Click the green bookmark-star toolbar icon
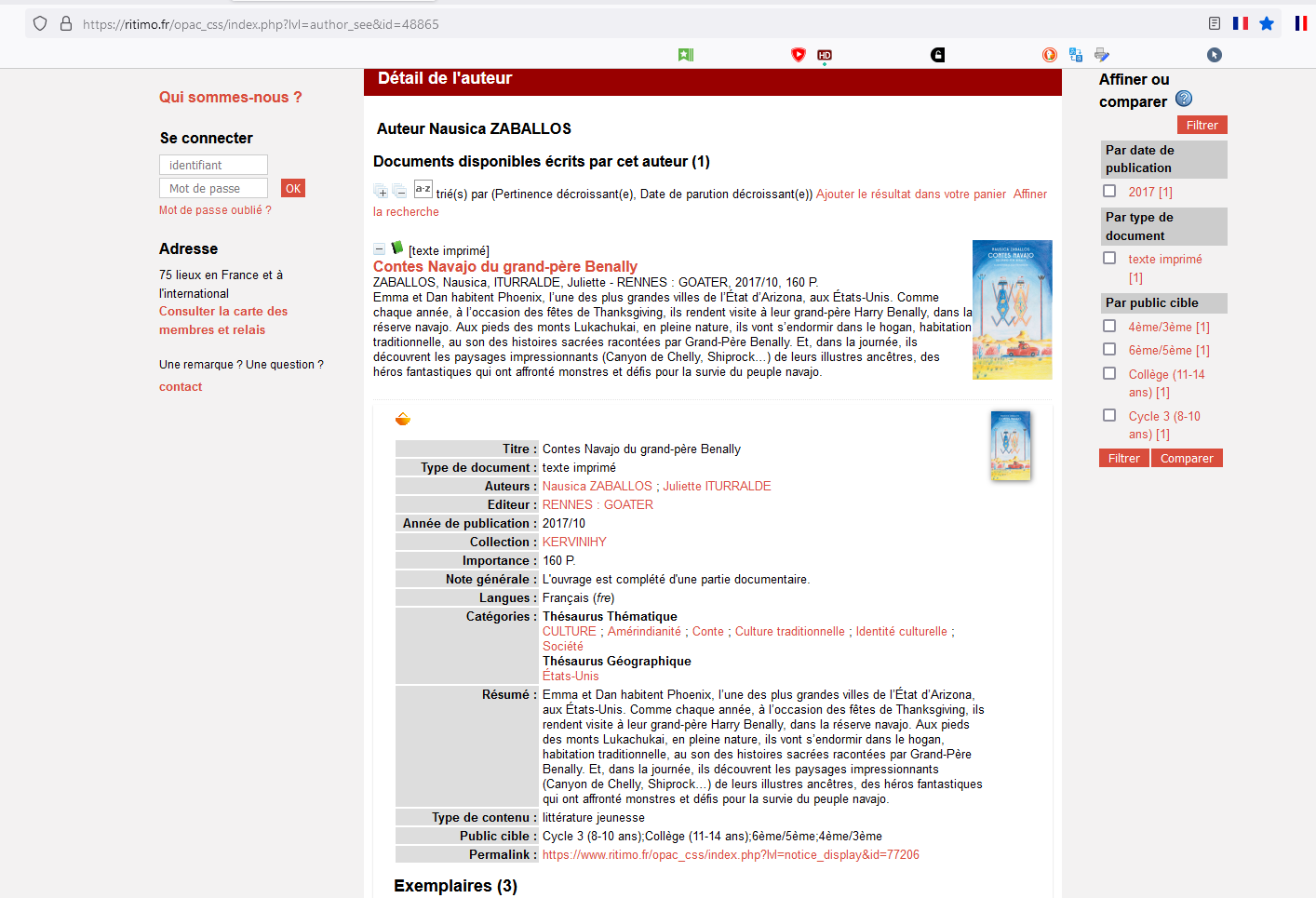The image size is (1316, 898). (686, 55)
